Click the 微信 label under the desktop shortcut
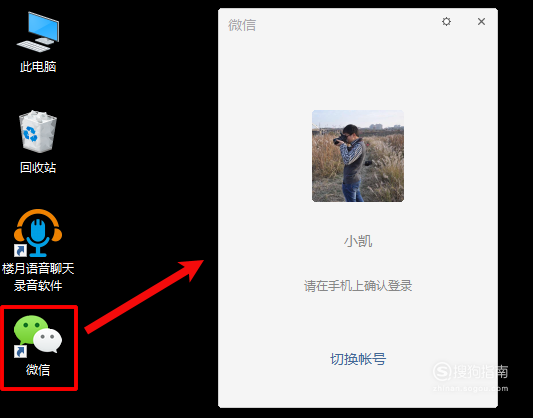This screenshot has width=533, height=418. 38,370
